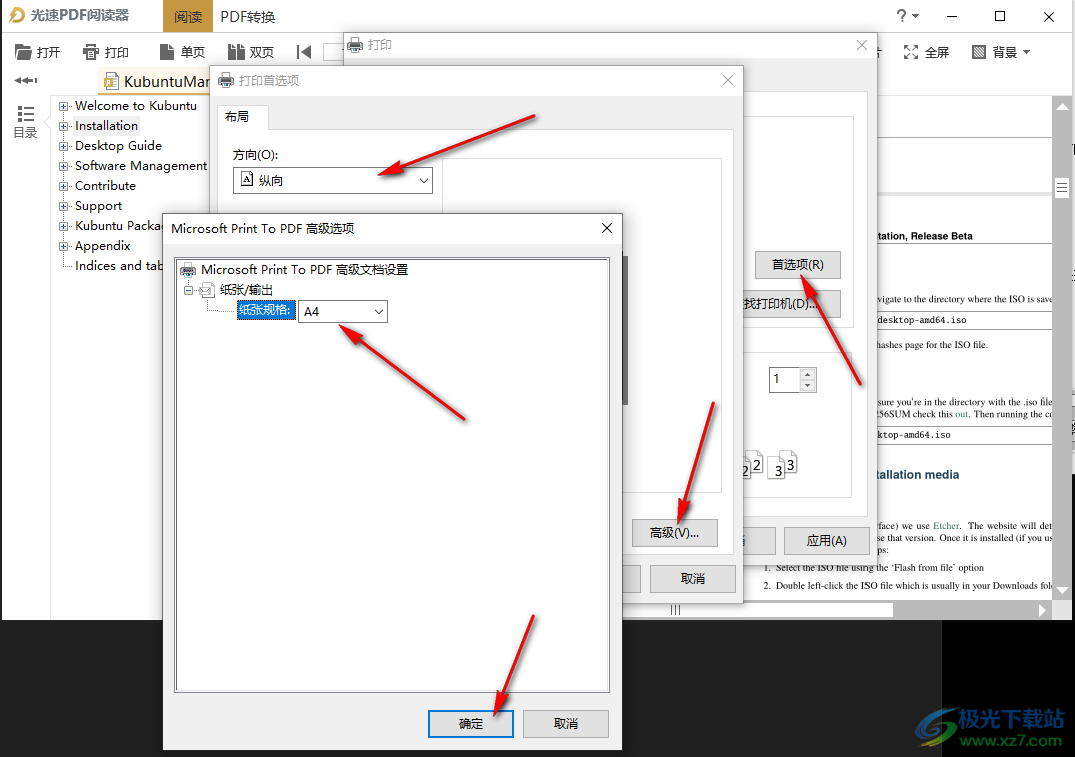Click the 高级(V)... button
This screenshot has height=757, width=1075.
[675, 533]
